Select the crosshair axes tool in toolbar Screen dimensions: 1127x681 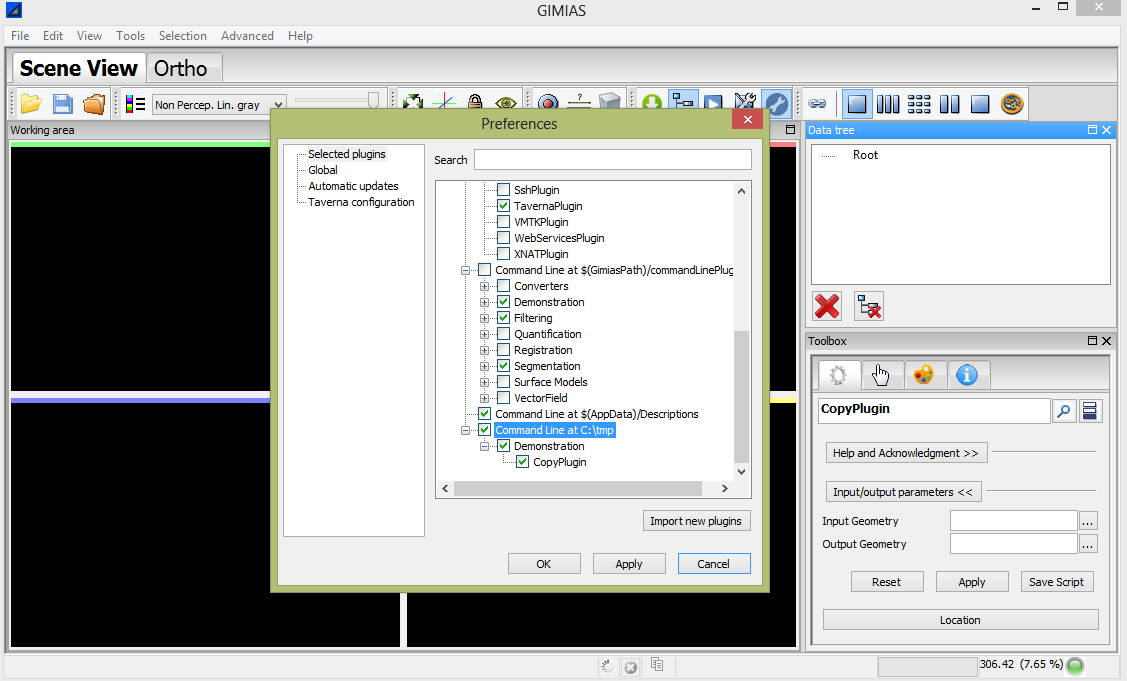click(445, 102)
